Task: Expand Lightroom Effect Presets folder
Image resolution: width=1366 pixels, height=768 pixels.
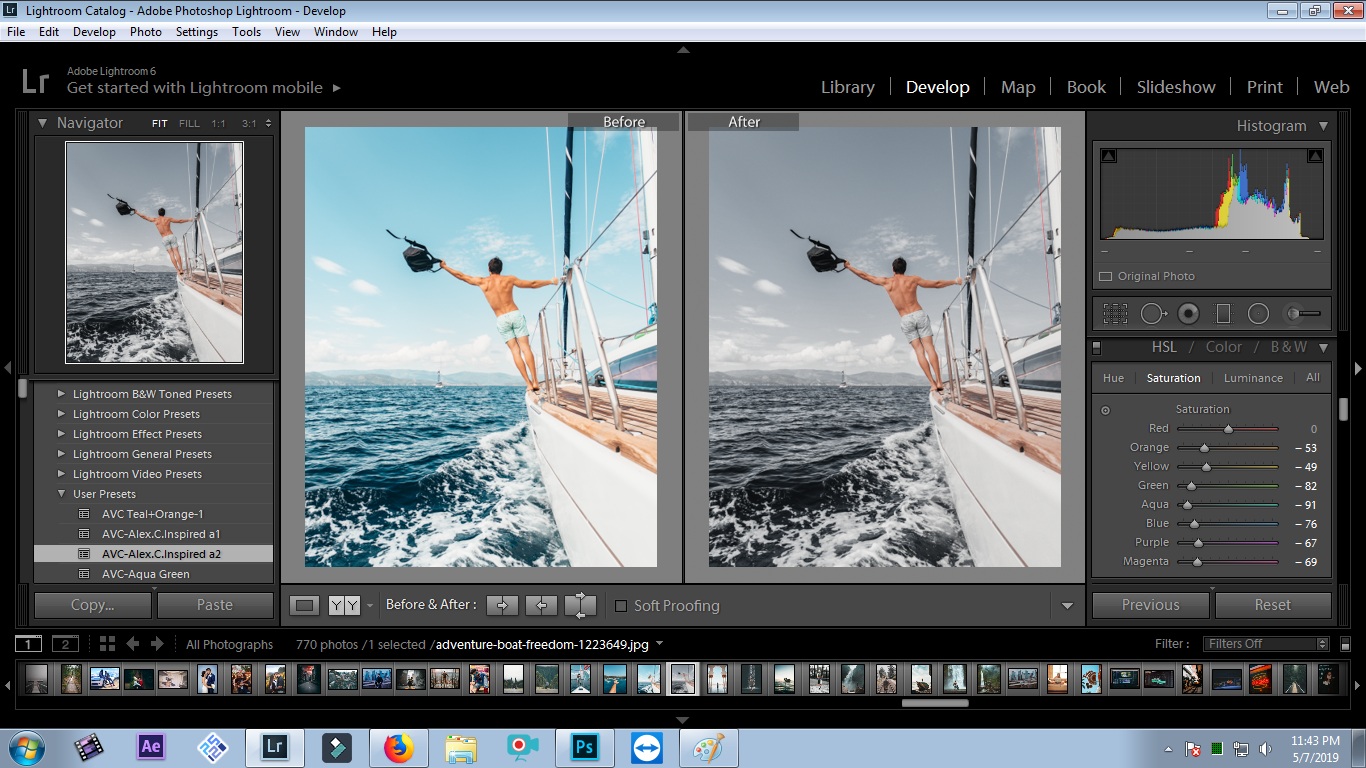Action: pos(62,434)
